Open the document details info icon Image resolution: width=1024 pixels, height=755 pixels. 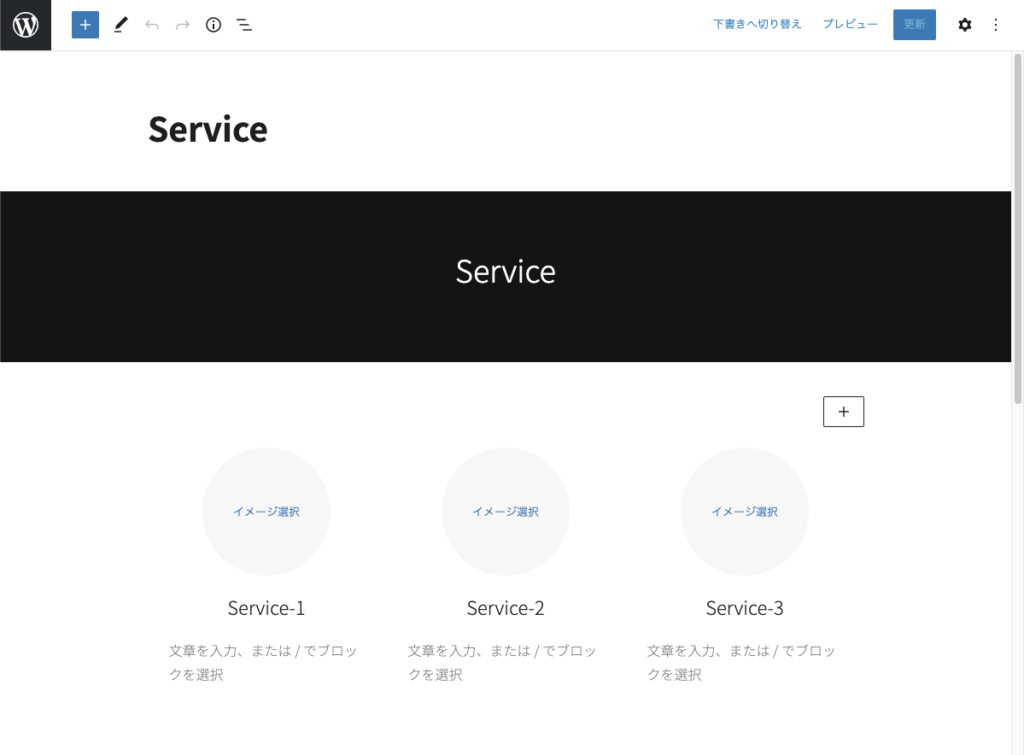(213, 25)
